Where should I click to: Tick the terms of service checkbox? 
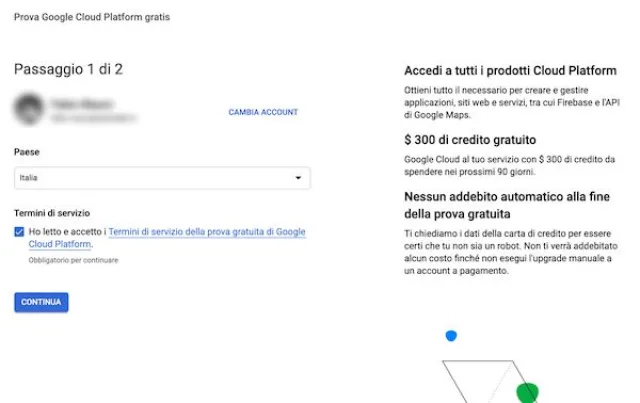coord(21,232)
